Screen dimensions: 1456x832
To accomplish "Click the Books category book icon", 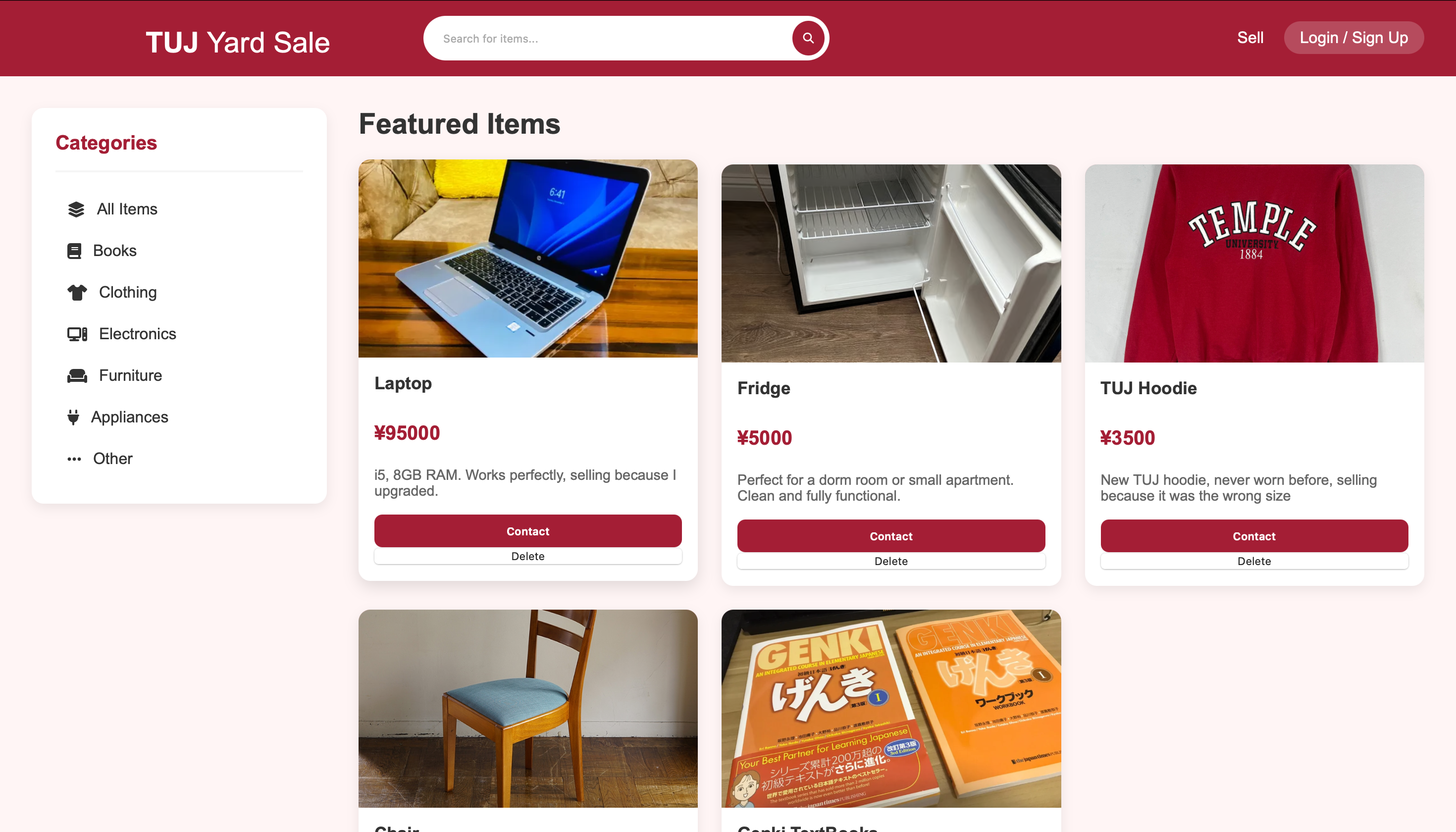I will pyautogui.click(x=74, y=251).
